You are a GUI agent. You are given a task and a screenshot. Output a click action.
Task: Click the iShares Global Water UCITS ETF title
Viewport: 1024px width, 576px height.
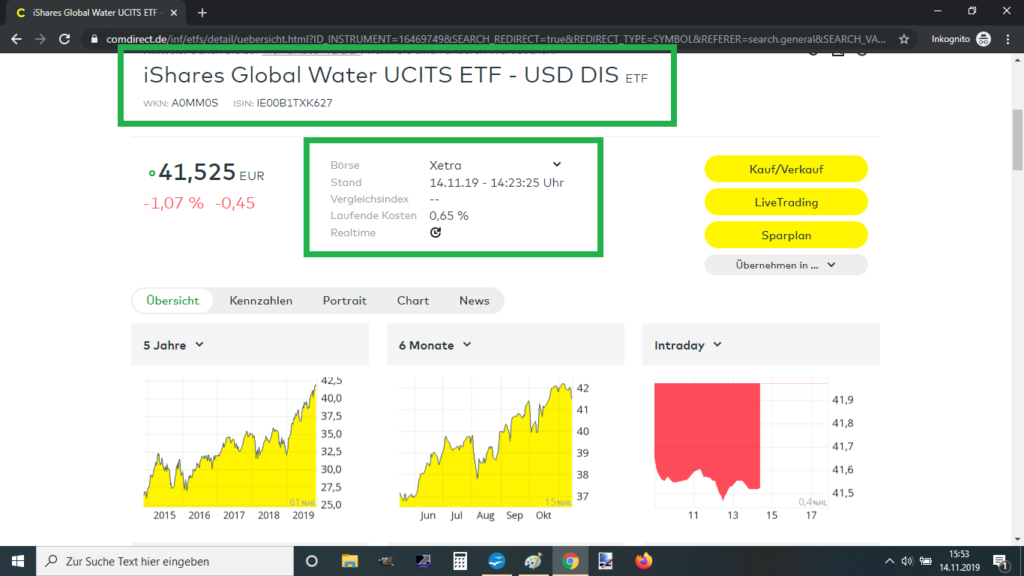(381, 75)
